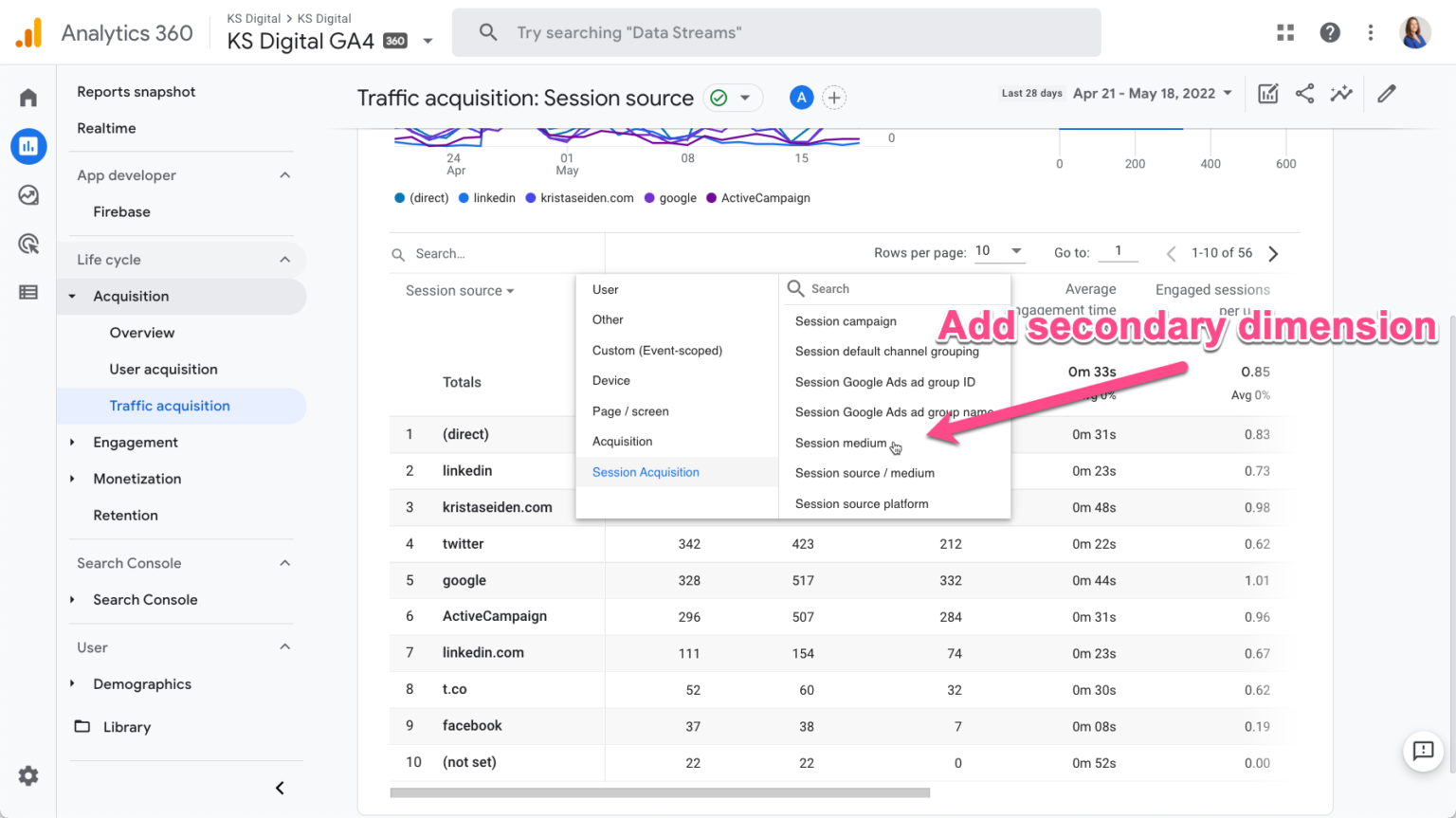
Task: Open the Google apps grid icon
Action: 1285,33
